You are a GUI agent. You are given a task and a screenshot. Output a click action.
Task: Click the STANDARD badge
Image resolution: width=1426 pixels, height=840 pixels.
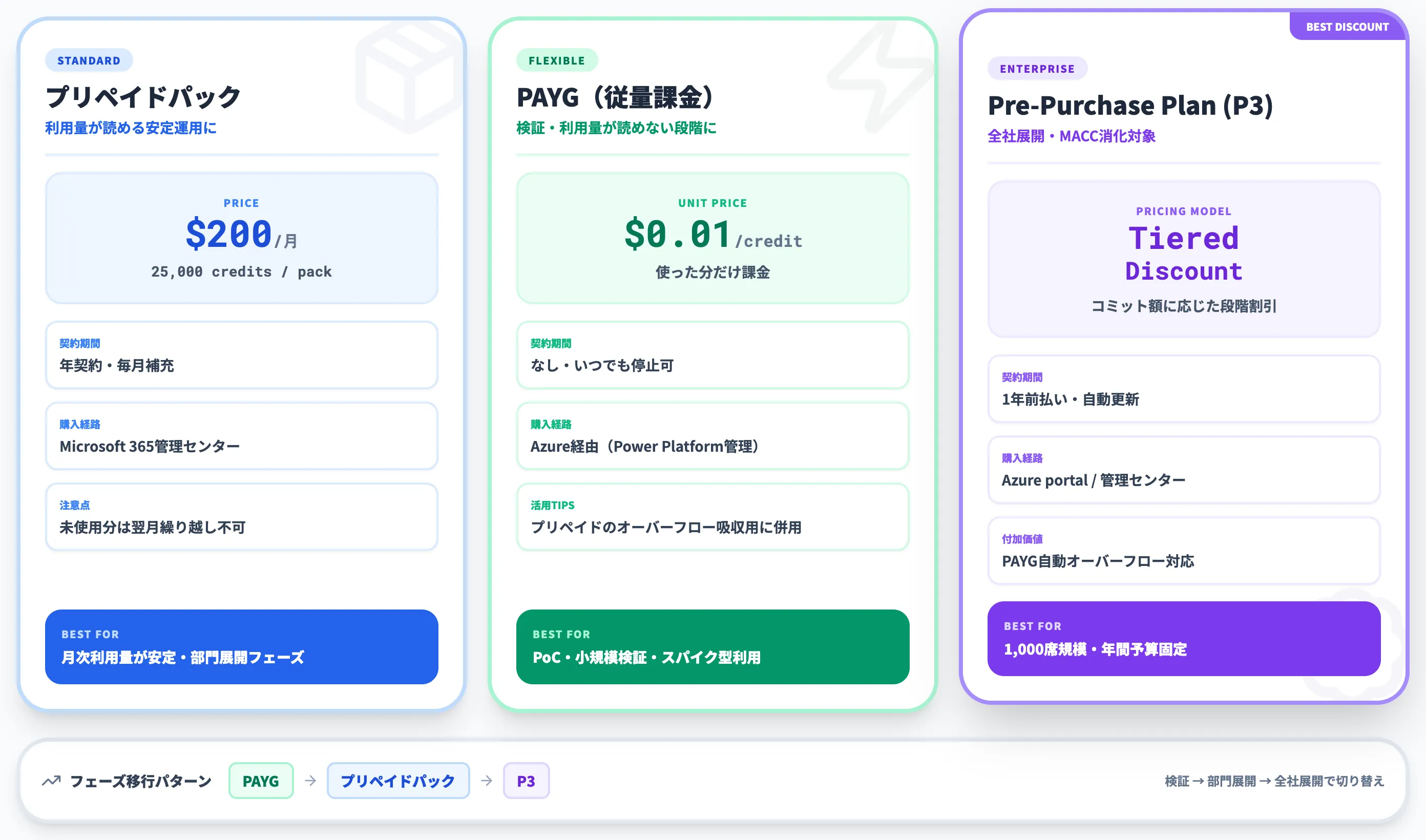tap(89, 60)
